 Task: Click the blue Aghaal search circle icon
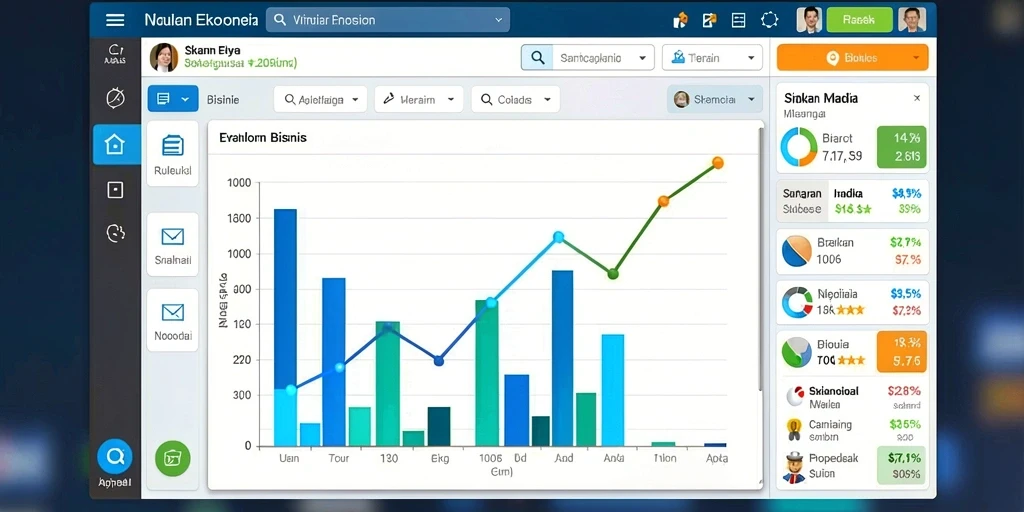115,456
